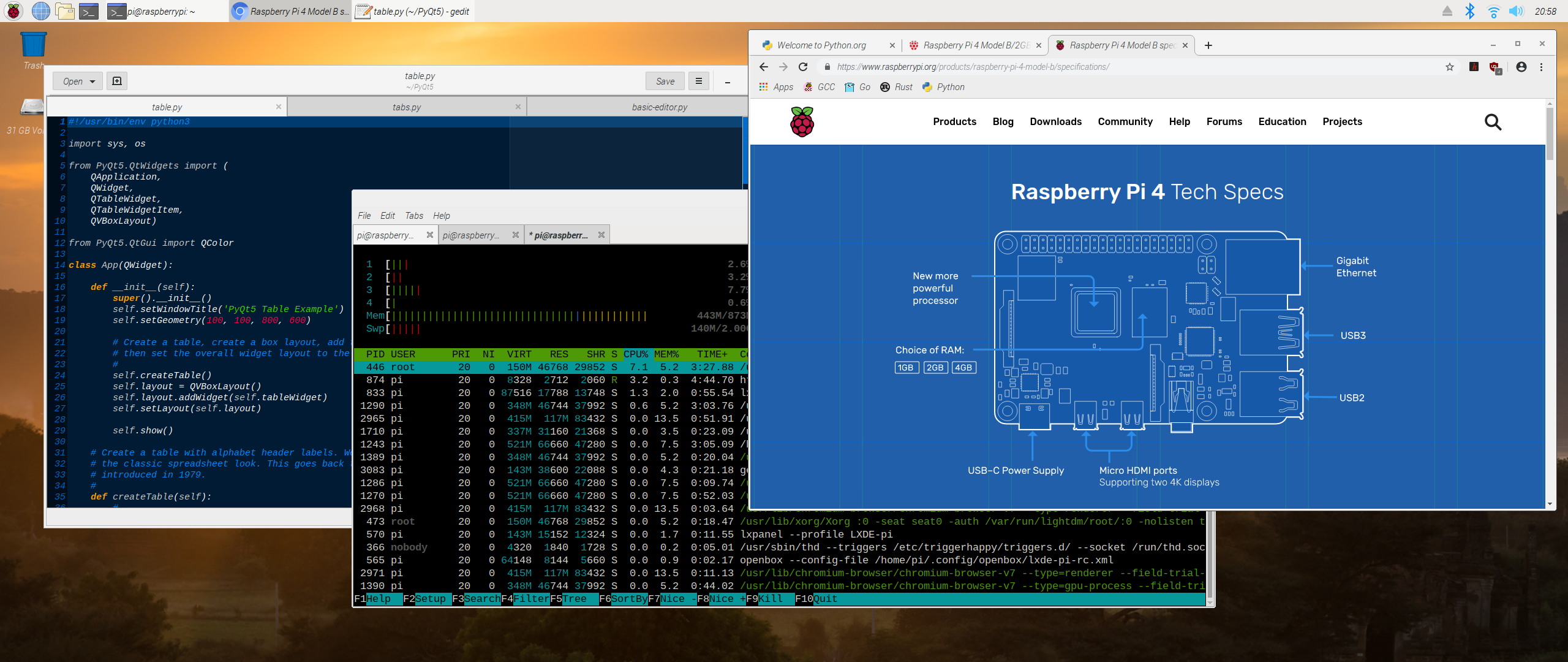Image resolution: width=1568 pixels, height=662 pixels.
Task: Click Save in gedit
Action: coord(665,81)
